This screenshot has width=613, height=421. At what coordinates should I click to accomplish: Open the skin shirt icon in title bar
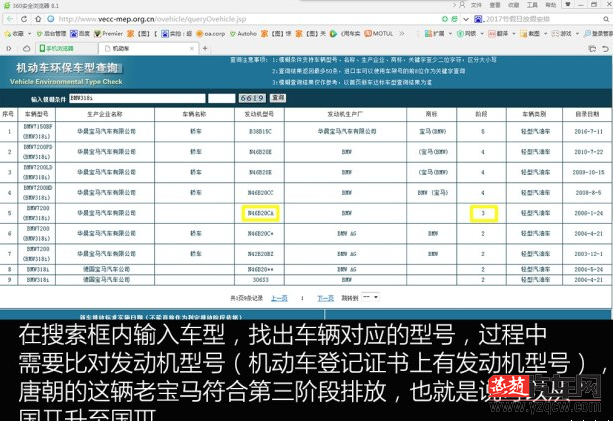click(x=568, y=4)
